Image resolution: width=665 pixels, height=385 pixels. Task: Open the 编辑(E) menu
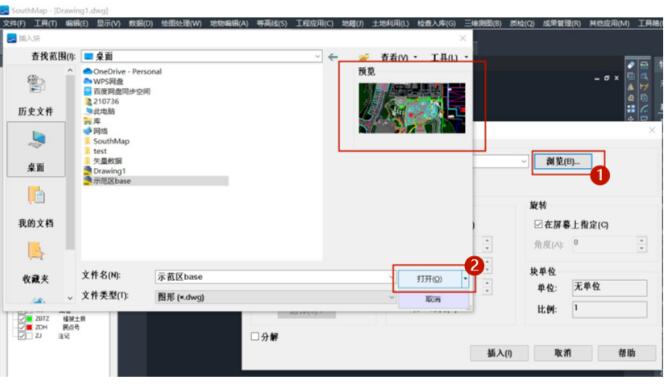[77, 23]
